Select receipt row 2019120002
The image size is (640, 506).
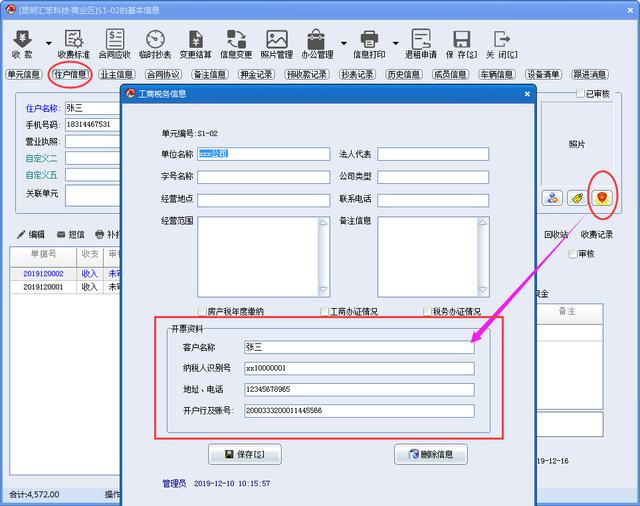pos(44,273)
